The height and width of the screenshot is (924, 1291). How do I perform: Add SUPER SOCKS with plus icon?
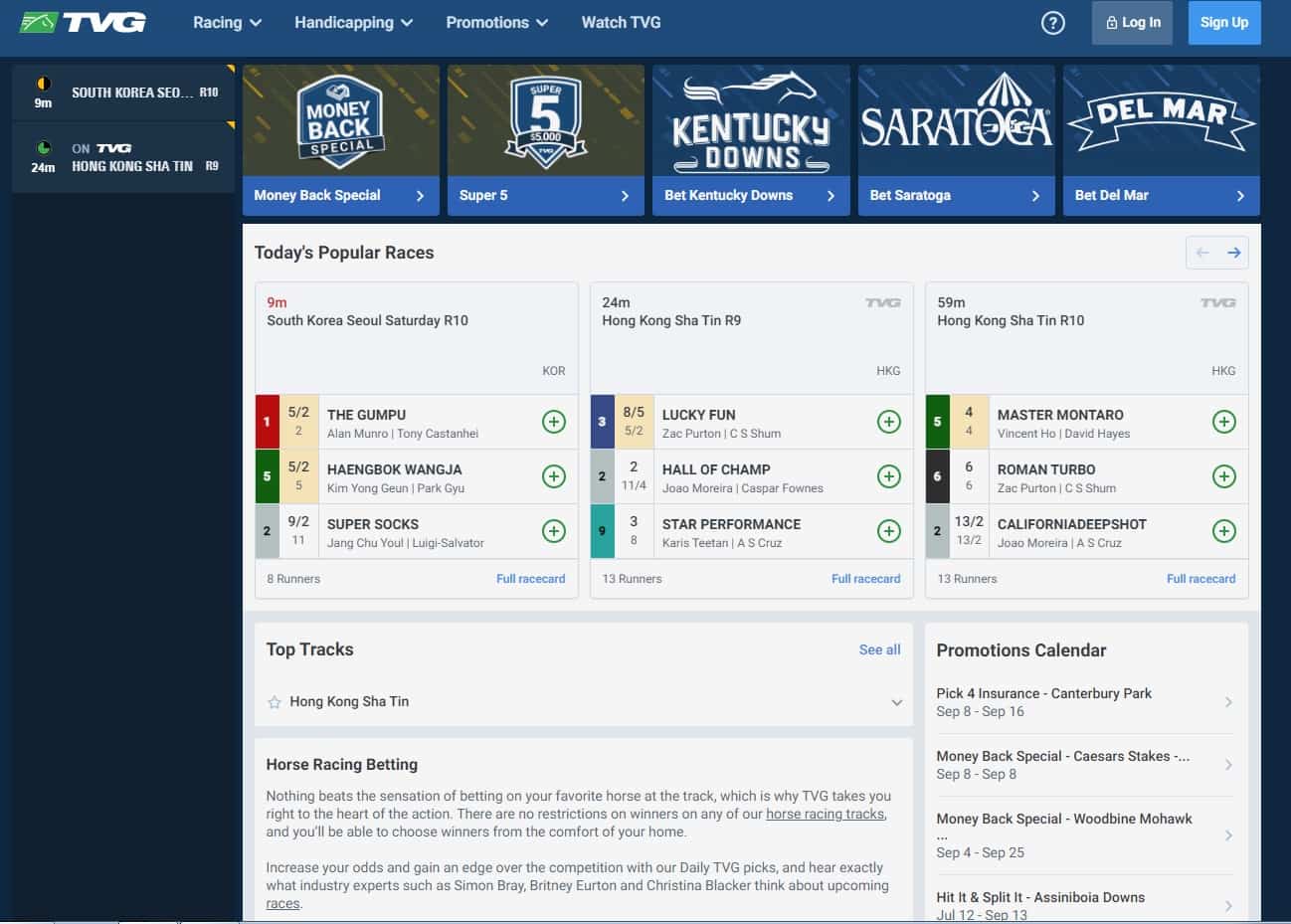pos(554,531)
